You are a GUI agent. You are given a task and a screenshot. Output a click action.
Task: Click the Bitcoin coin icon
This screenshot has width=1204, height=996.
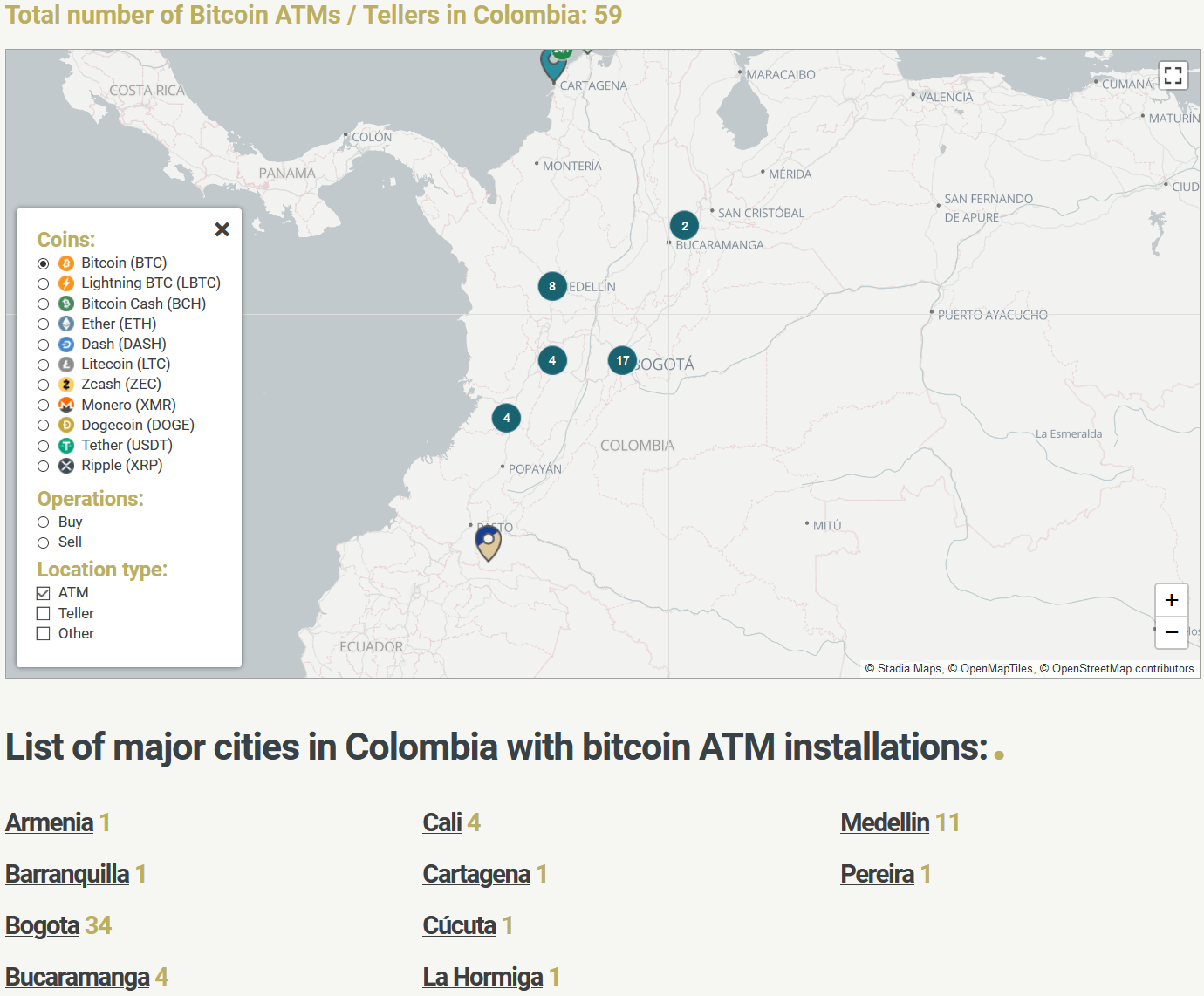click(x=66, y=263)
